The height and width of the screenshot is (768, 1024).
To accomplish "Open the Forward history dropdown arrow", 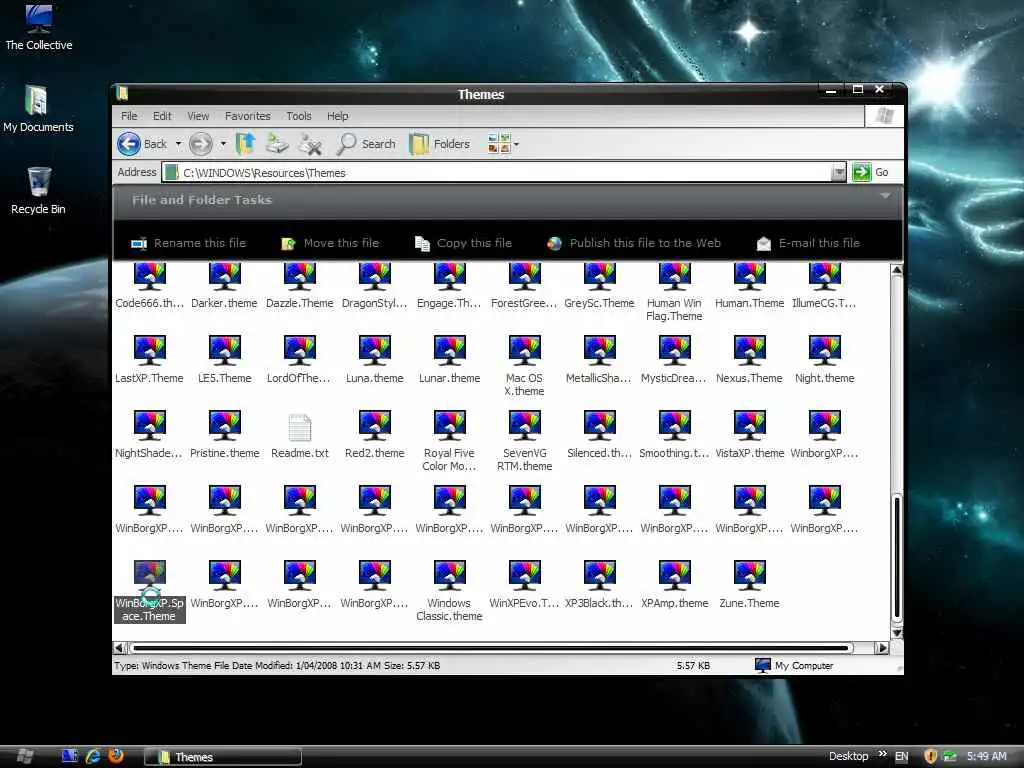I will coord(223,144).
